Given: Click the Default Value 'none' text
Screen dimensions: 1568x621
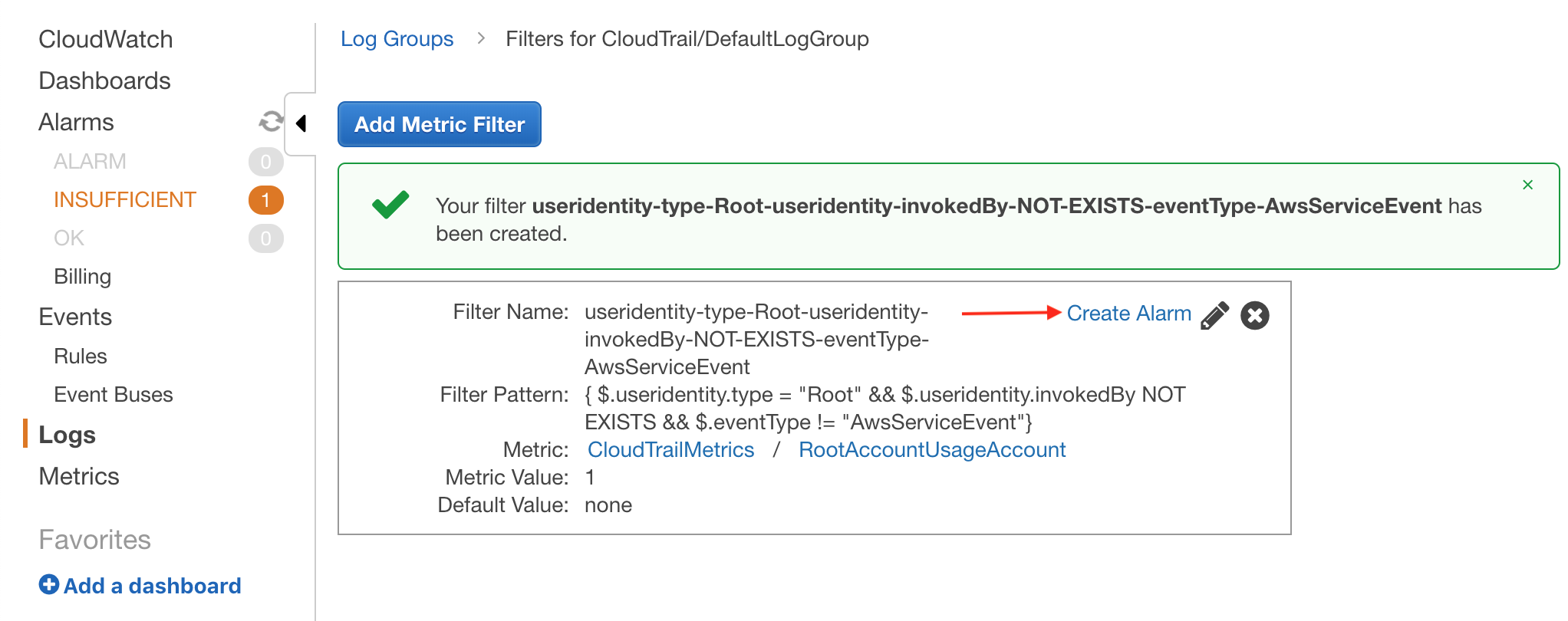Looking at the screenshot, I should click(x=608, y=505).
